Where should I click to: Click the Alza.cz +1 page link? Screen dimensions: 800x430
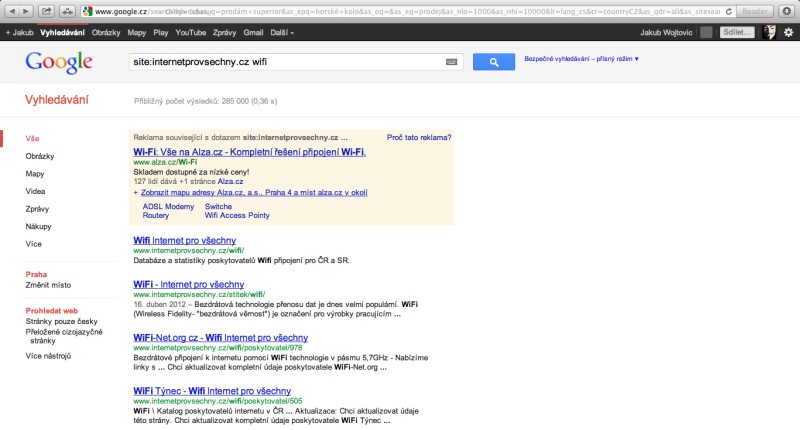230,181
